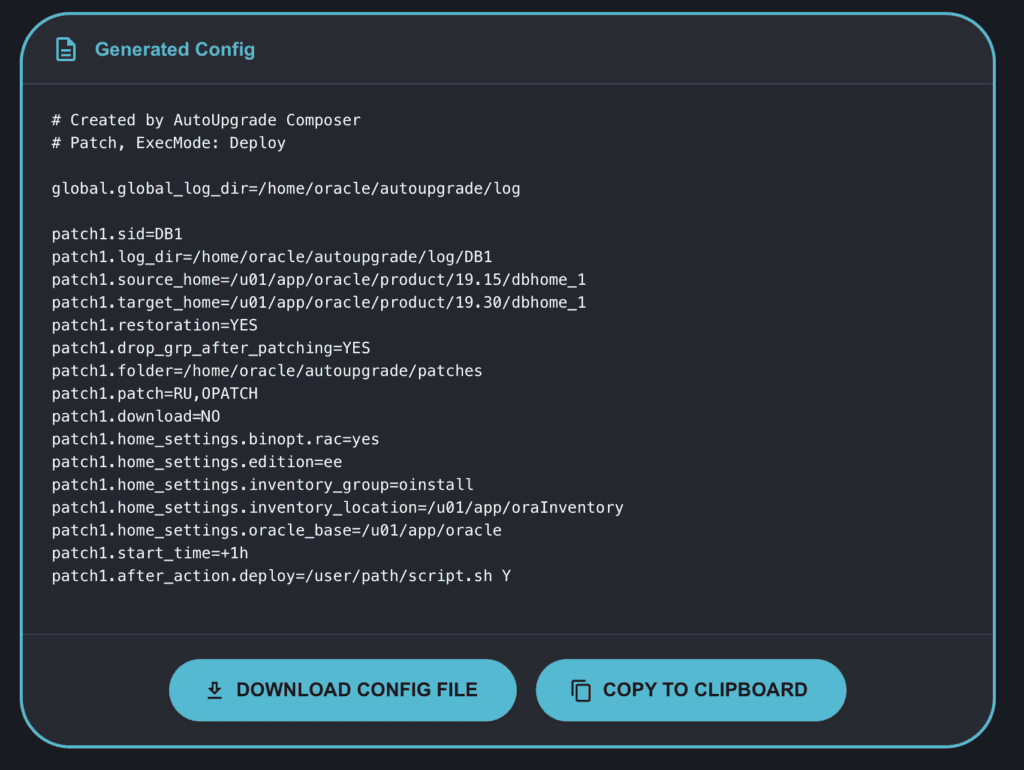Click the copy icon in clipboard button
Viewport: 1024px width, 770px height.
(581, 690)
